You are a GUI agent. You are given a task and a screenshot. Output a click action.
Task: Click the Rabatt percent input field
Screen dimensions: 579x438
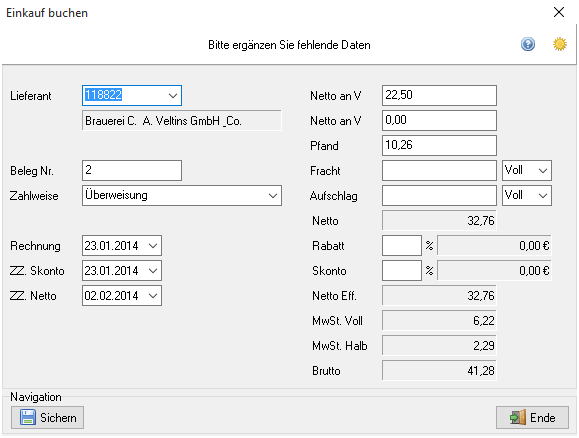point(402,246)
